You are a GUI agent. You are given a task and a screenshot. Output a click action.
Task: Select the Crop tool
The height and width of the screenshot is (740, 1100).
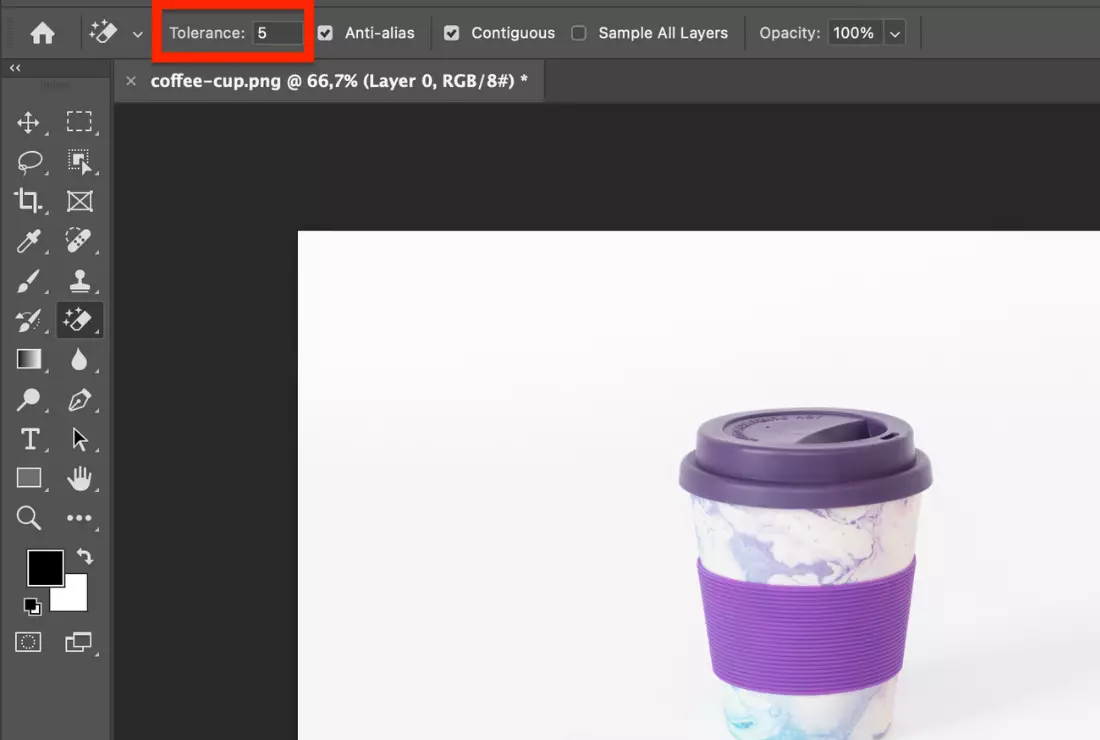(28, 201)
